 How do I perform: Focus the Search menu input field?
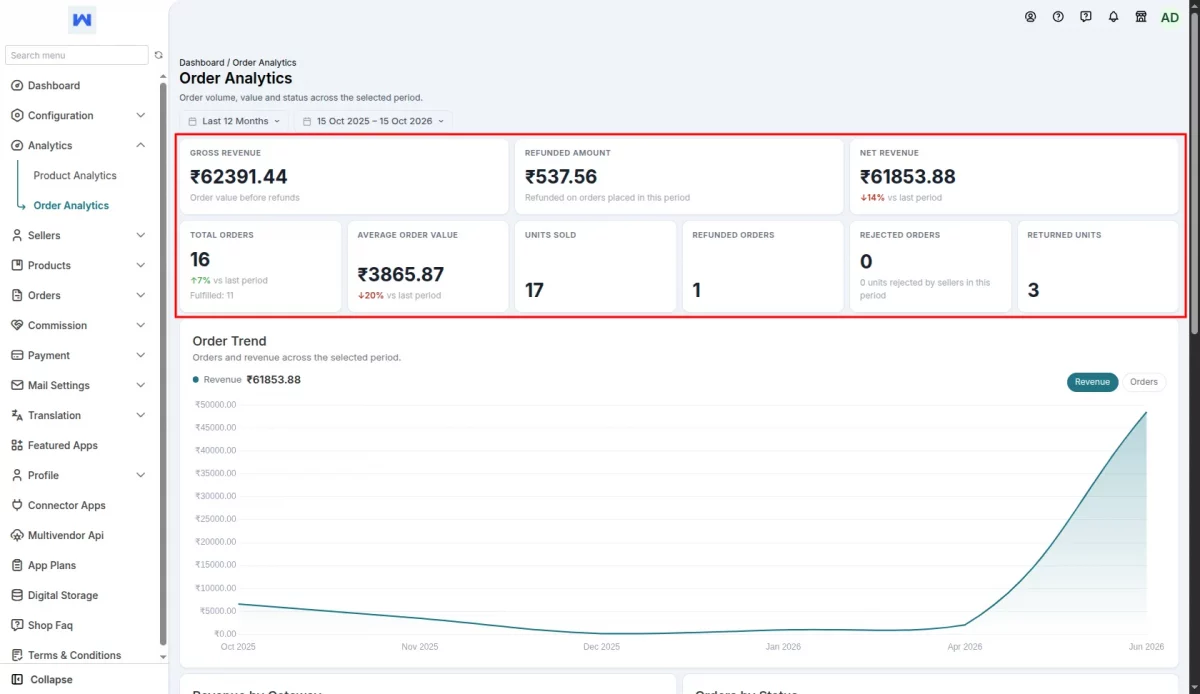coord(77,55)
